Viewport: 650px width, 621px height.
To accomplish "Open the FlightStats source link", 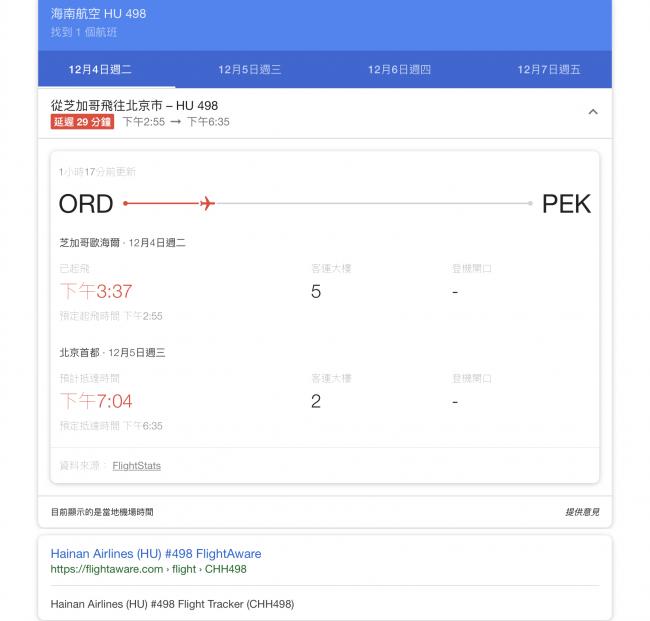I will tap(136, 466).
